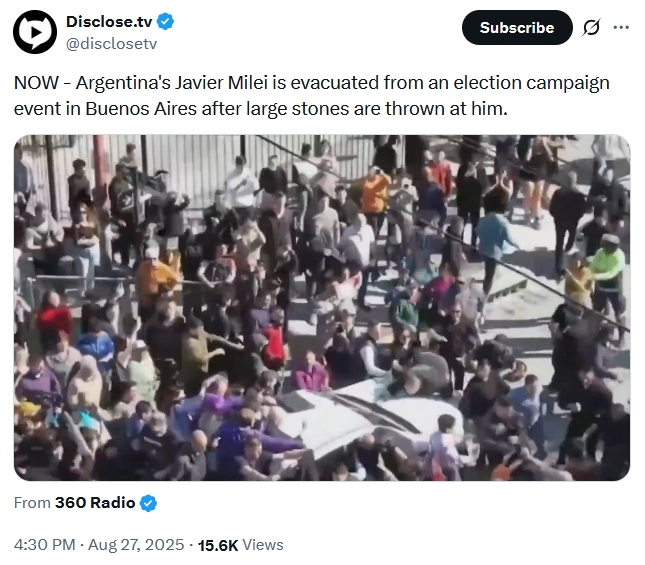The image size is (645, 565).
Task: Open the Disclose.tv display name link
Action: tap(109, 21)
